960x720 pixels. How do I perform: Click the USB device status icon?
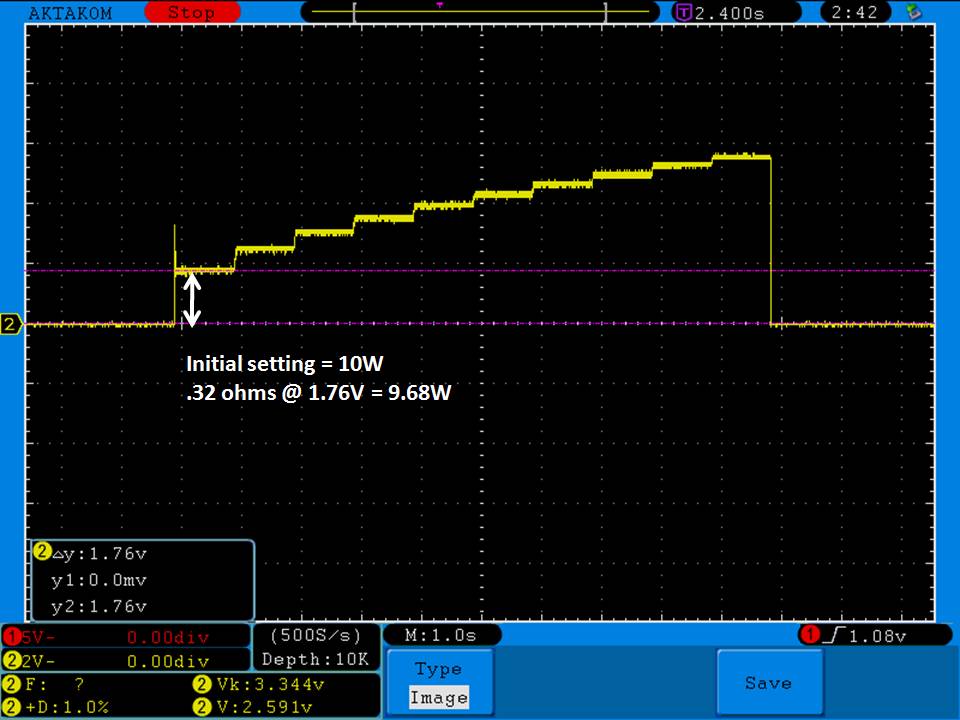point(913,12)
